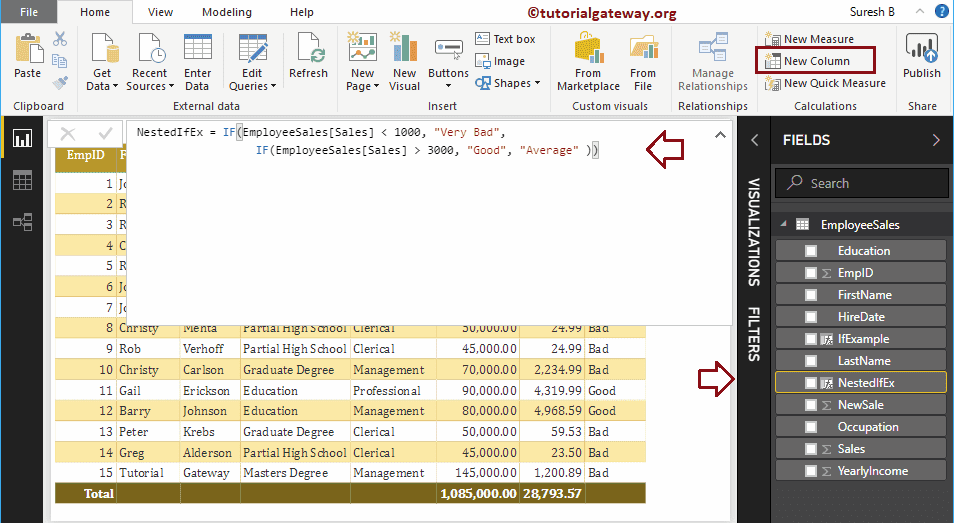Open the Buttons dropdown arrow
The width and height of the screenshot is (954, 523).
point(448,86)
